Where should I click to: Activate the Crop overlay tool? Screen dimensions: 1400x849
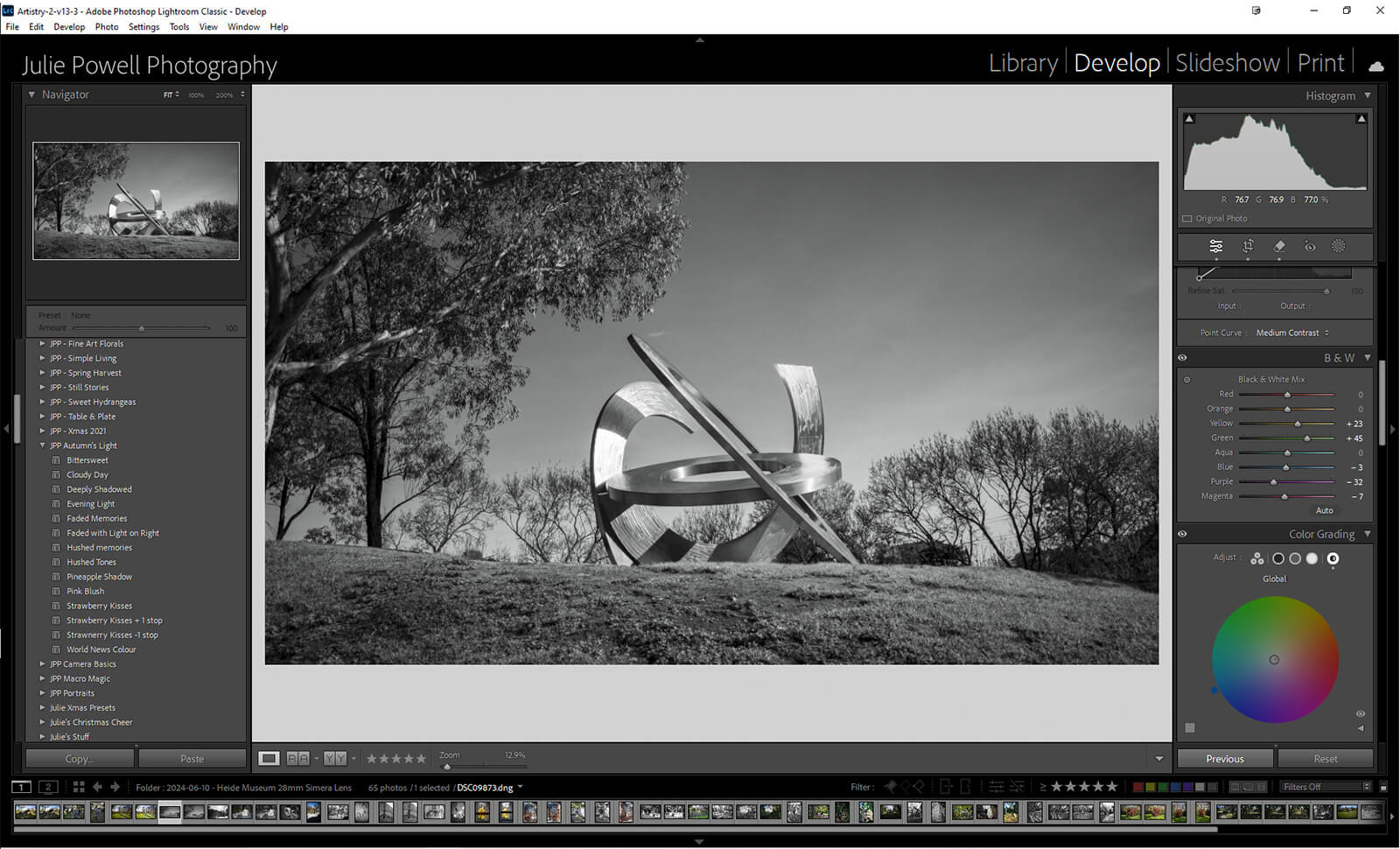tap(1248, 246)
